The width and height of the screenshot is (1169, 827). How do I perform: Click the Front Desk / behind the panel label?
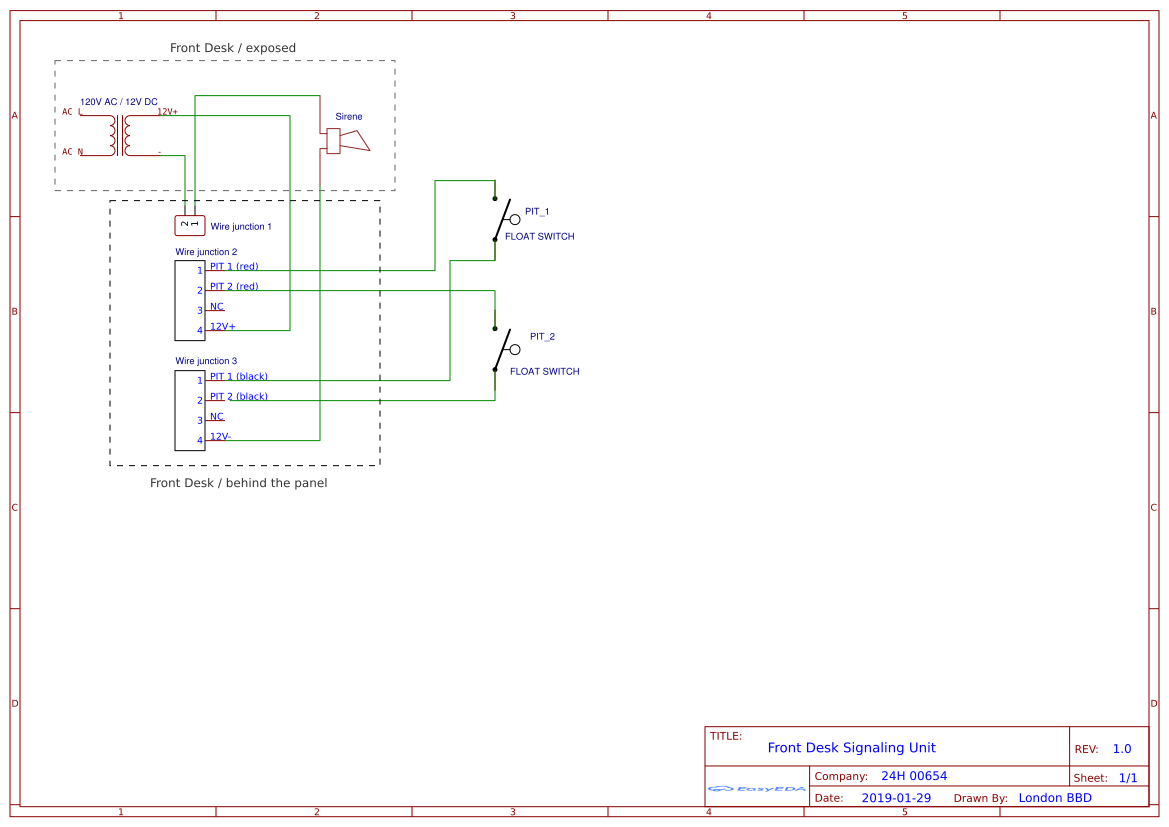(x=238, y=483)
